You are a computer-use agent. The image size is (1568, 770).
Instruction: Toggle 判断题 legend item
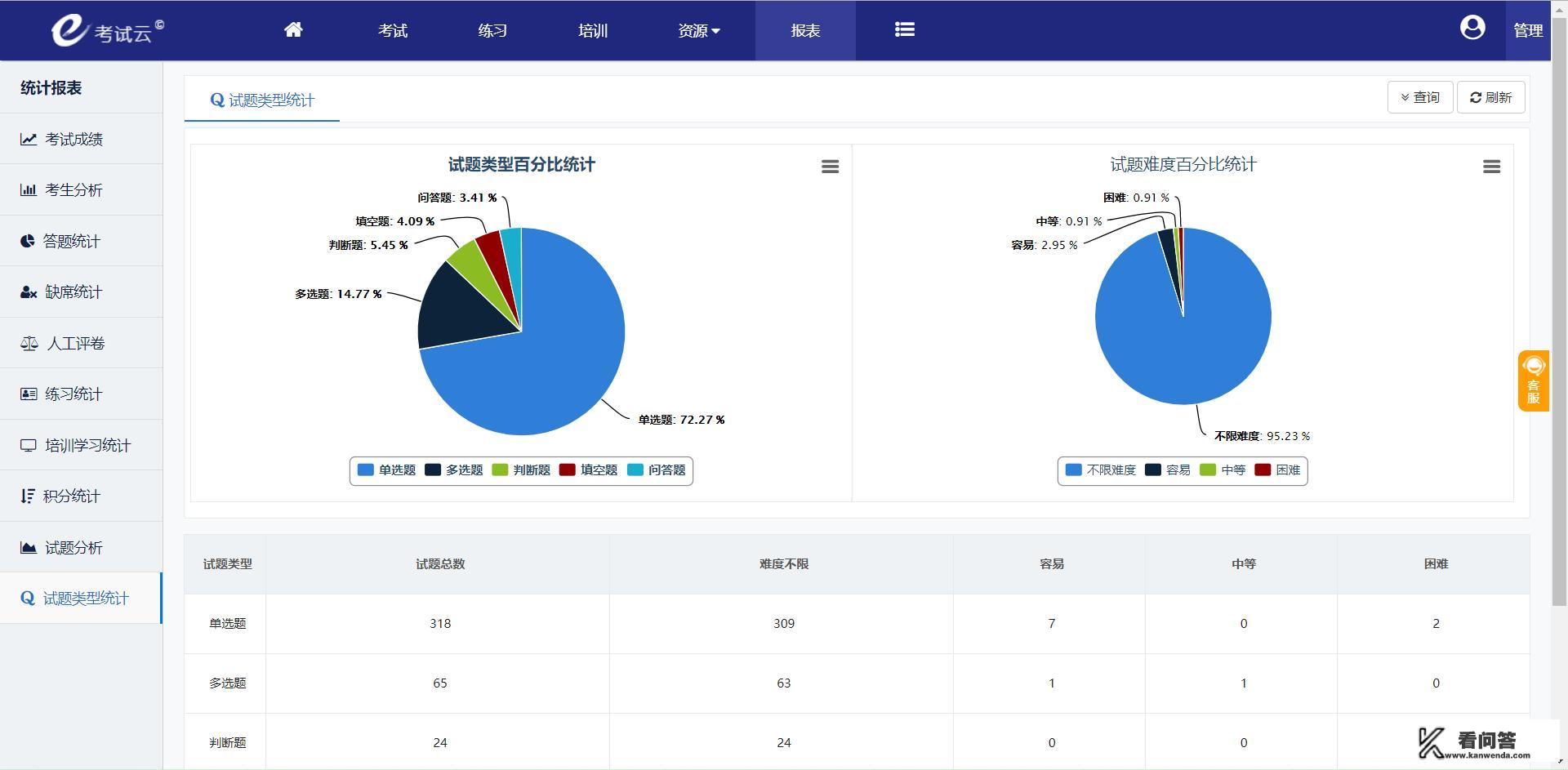pos(521,470)
